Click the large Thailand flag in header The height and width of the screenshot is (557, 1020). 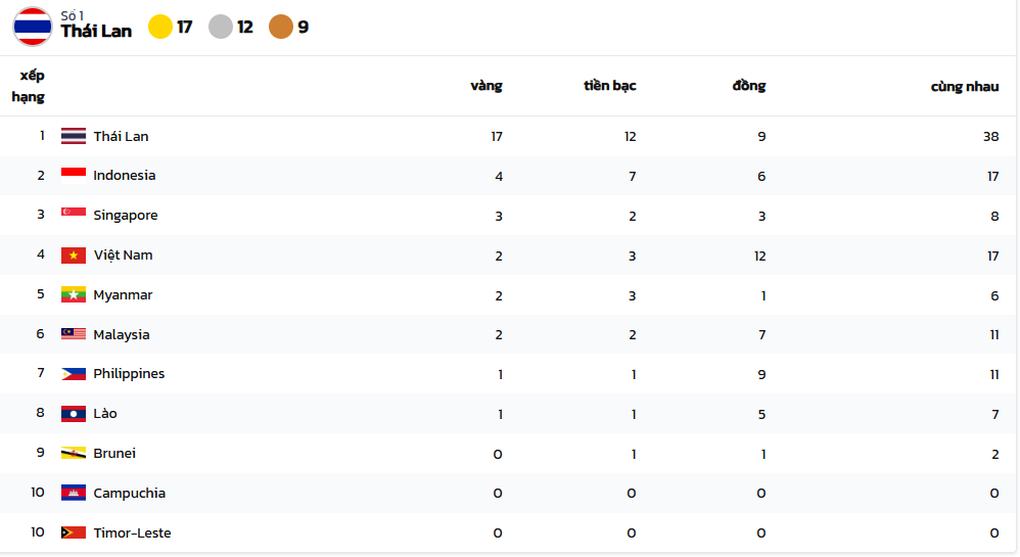click(x=33, y=26)
